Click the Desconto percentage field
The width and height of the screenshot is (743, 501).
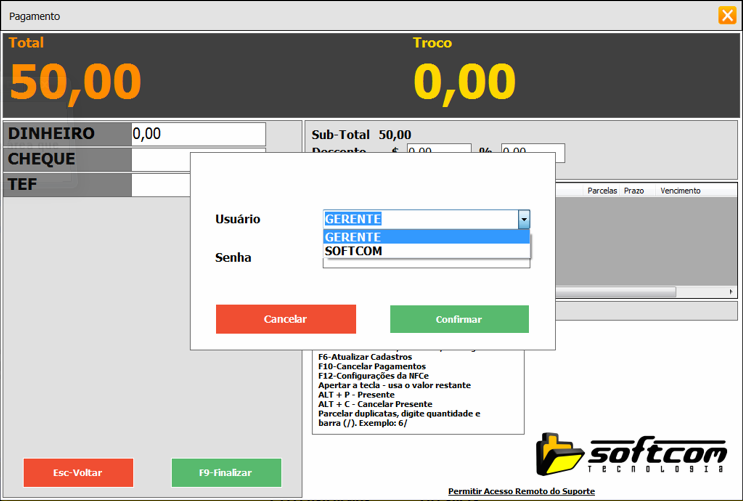point(532,152)
